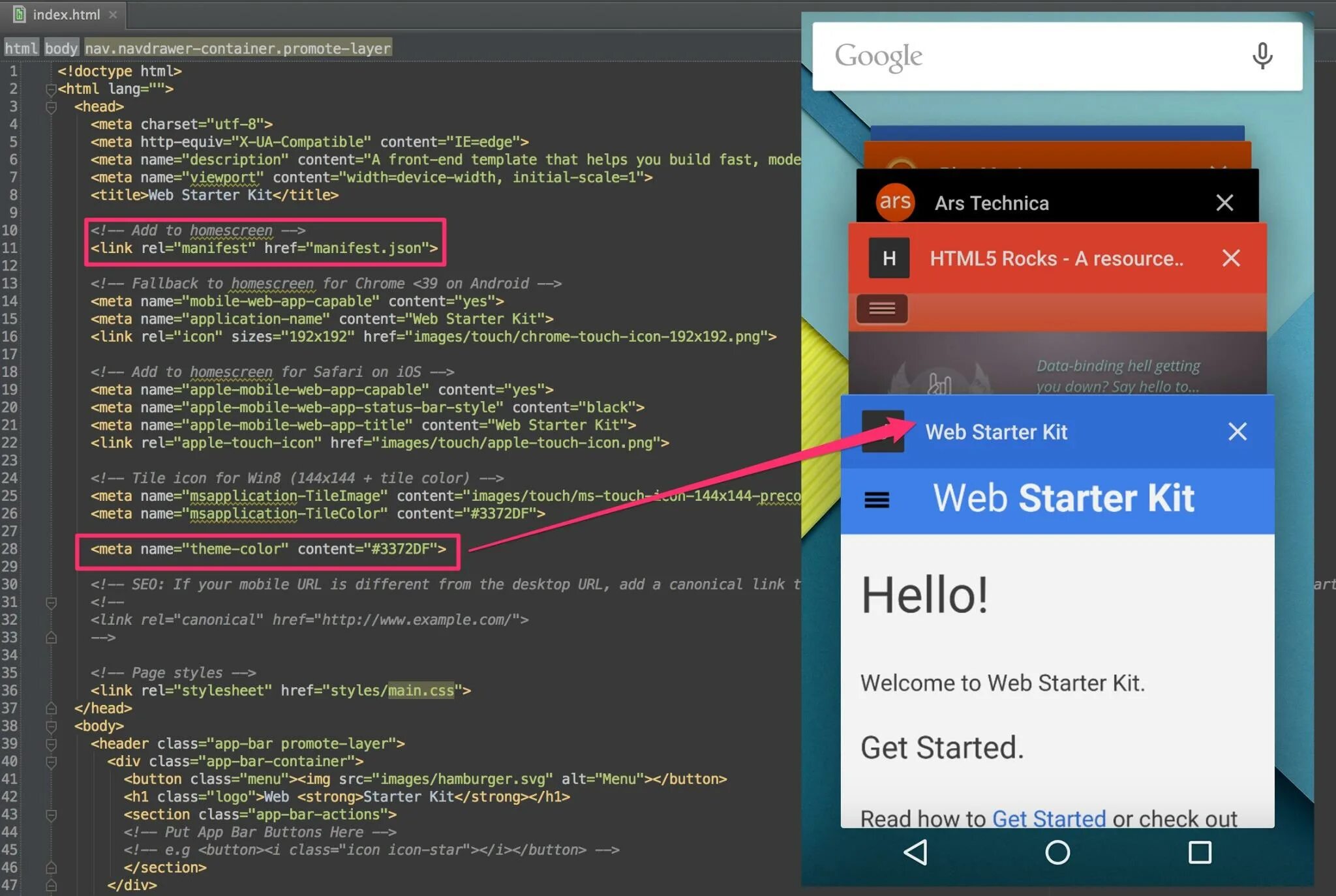1336x896 pixels.
Task: Click the chrome-touch-icon-192x192.png href
Action: click(x=586, y=336)
